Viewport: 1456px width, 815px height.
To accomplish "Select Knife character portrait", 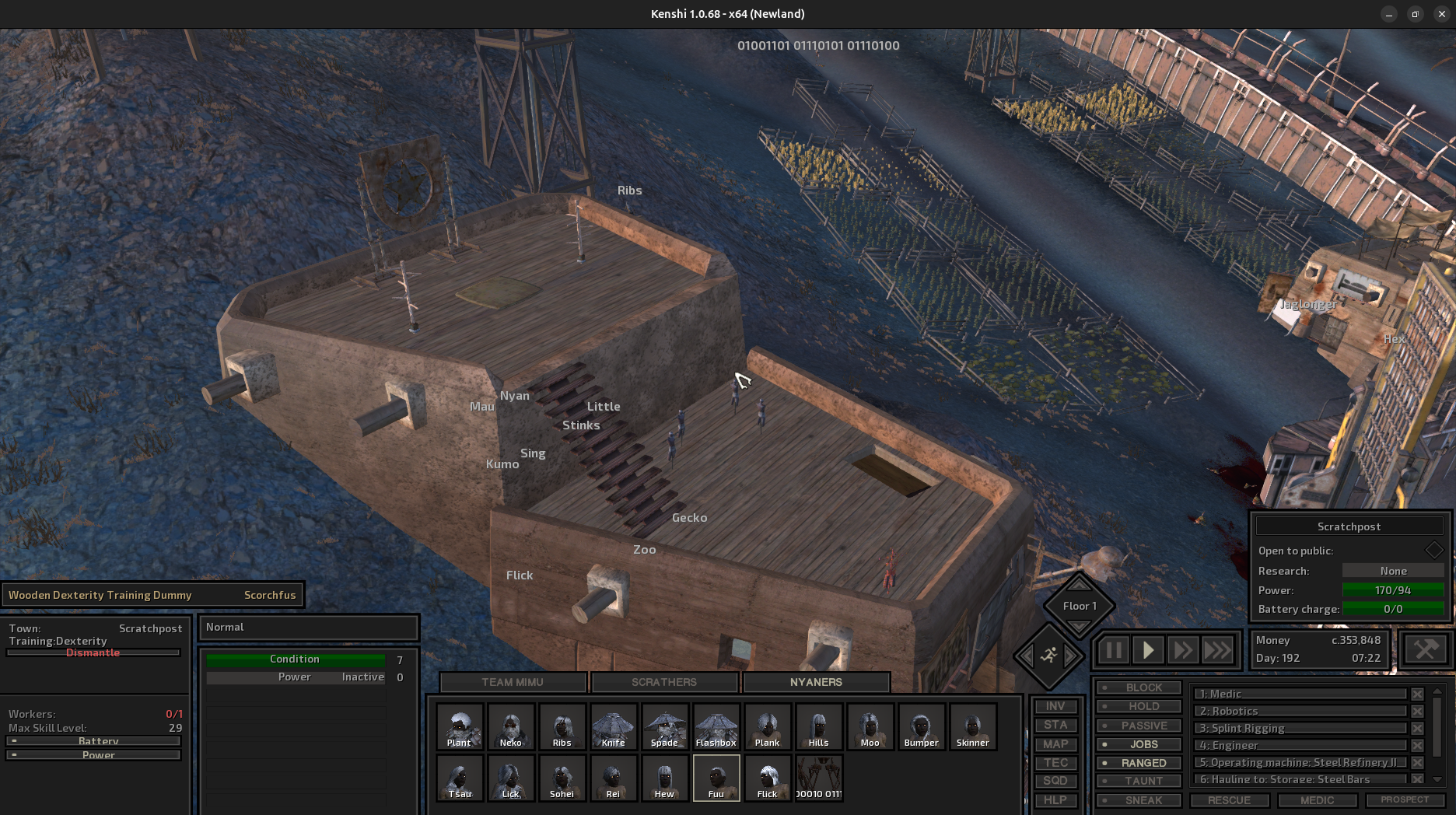I will coord(614,726).
